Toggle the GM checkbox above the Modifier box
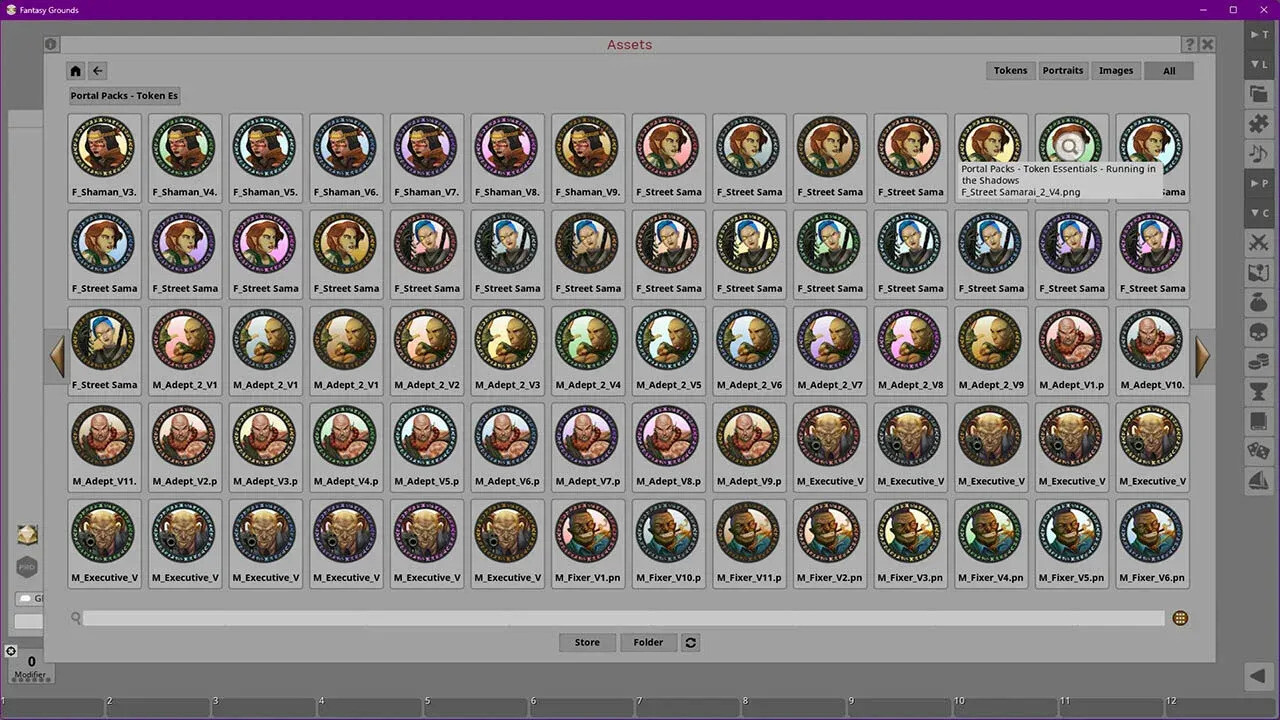This screenshot has height=720, width=1280. [25, 598]
